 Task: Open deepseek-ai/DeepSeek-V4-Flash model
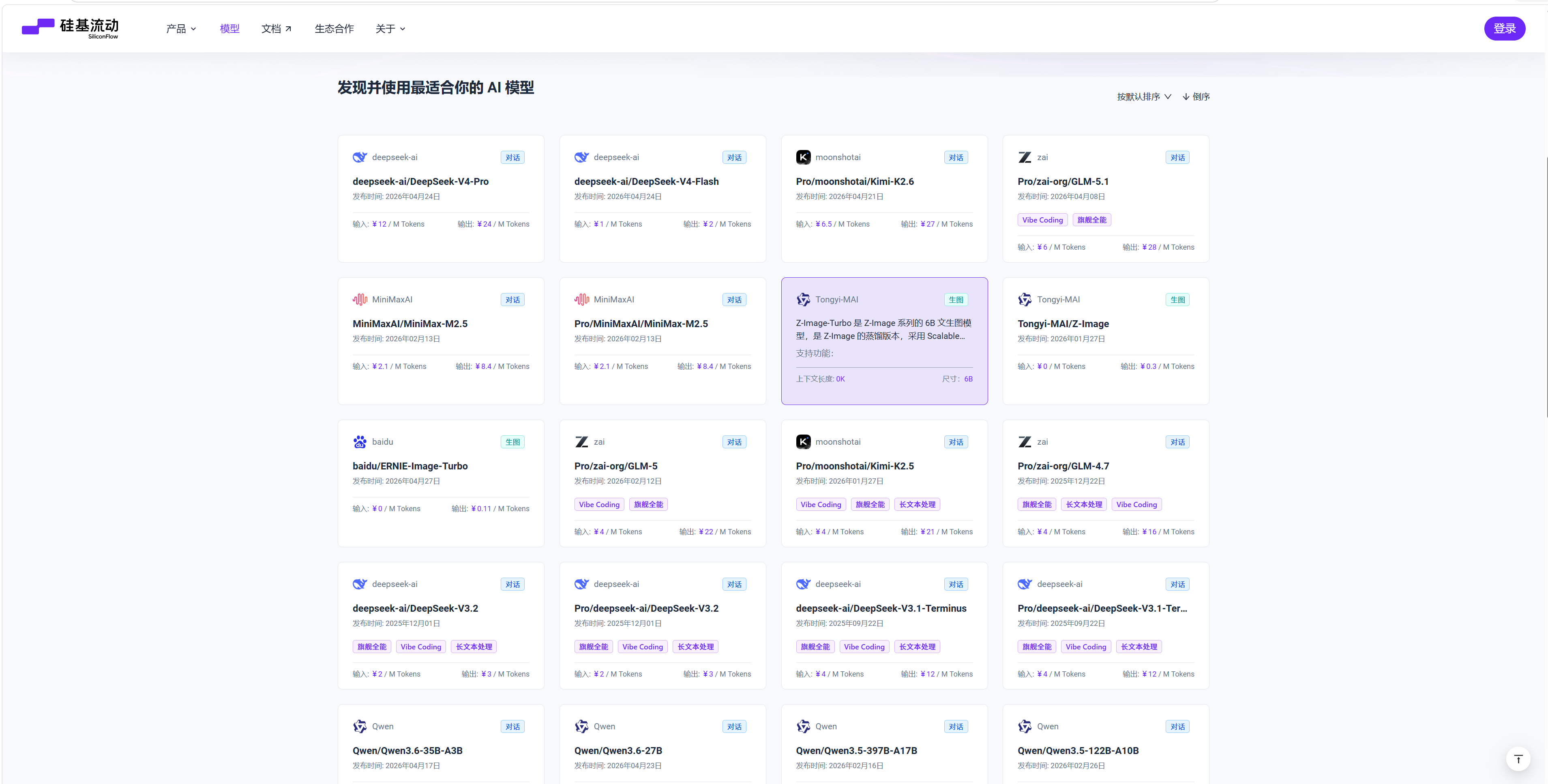coord(646,182)
